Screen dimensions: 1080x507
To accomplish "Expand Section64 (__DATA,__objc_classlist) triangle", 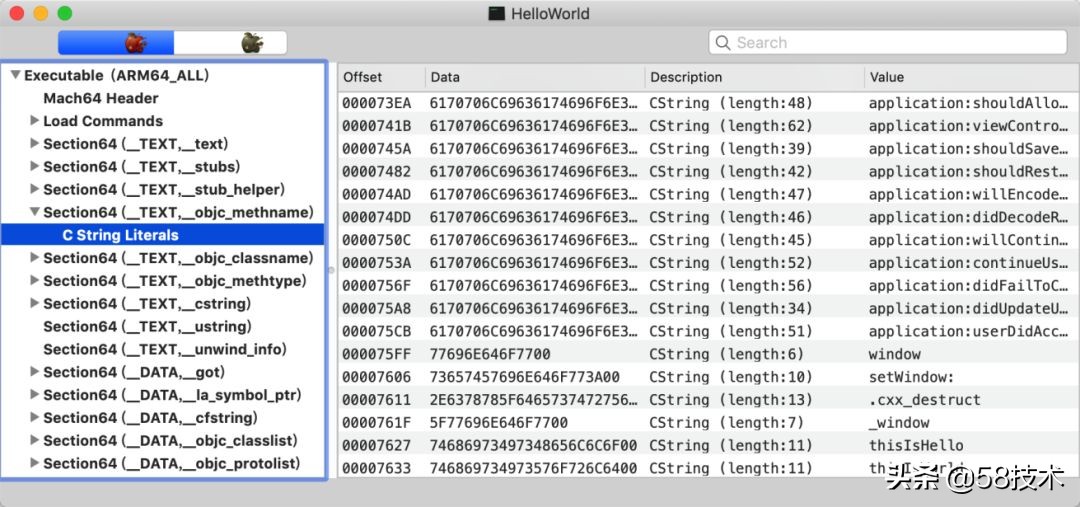I will [34, 440].
